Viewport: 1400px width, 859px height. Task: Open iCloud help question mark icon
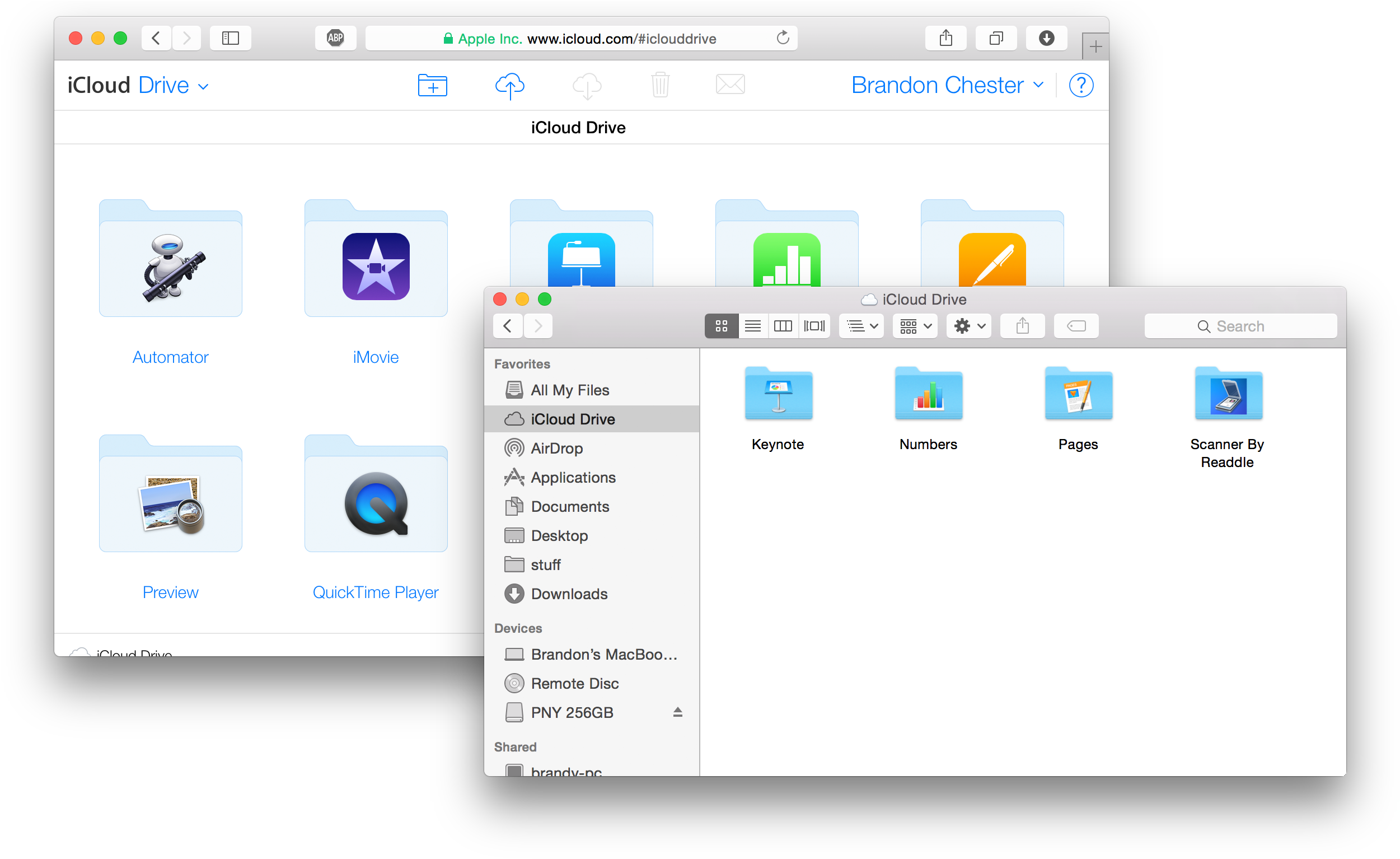tap(1081, 85)
